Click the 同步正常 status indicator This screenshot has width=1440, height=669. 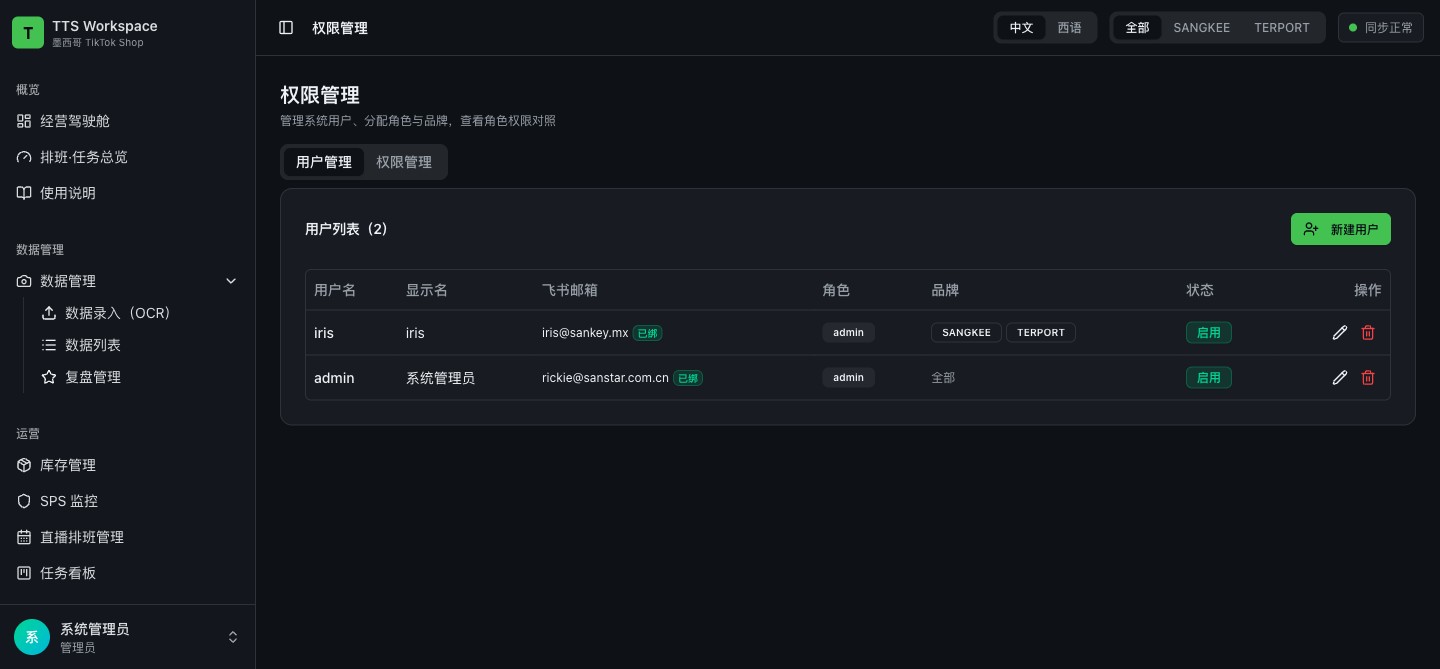1380,28
